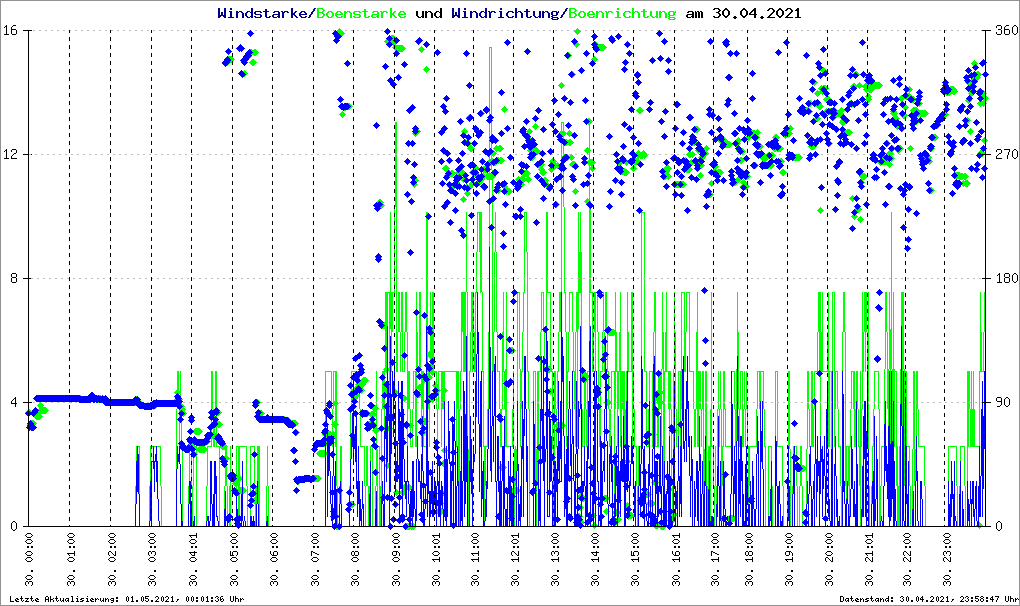Click the 'Windrichtung' title word

[x=504, y=13]
